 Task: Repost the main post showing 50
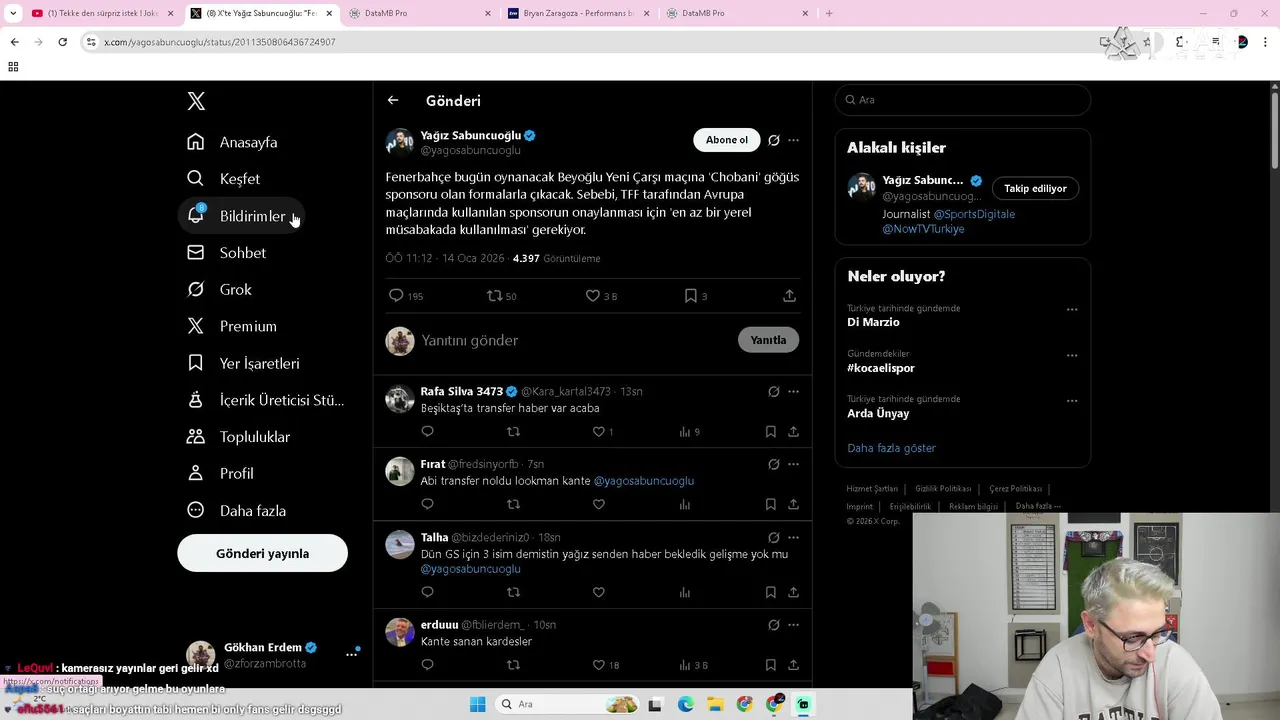(x=501, y=296)
